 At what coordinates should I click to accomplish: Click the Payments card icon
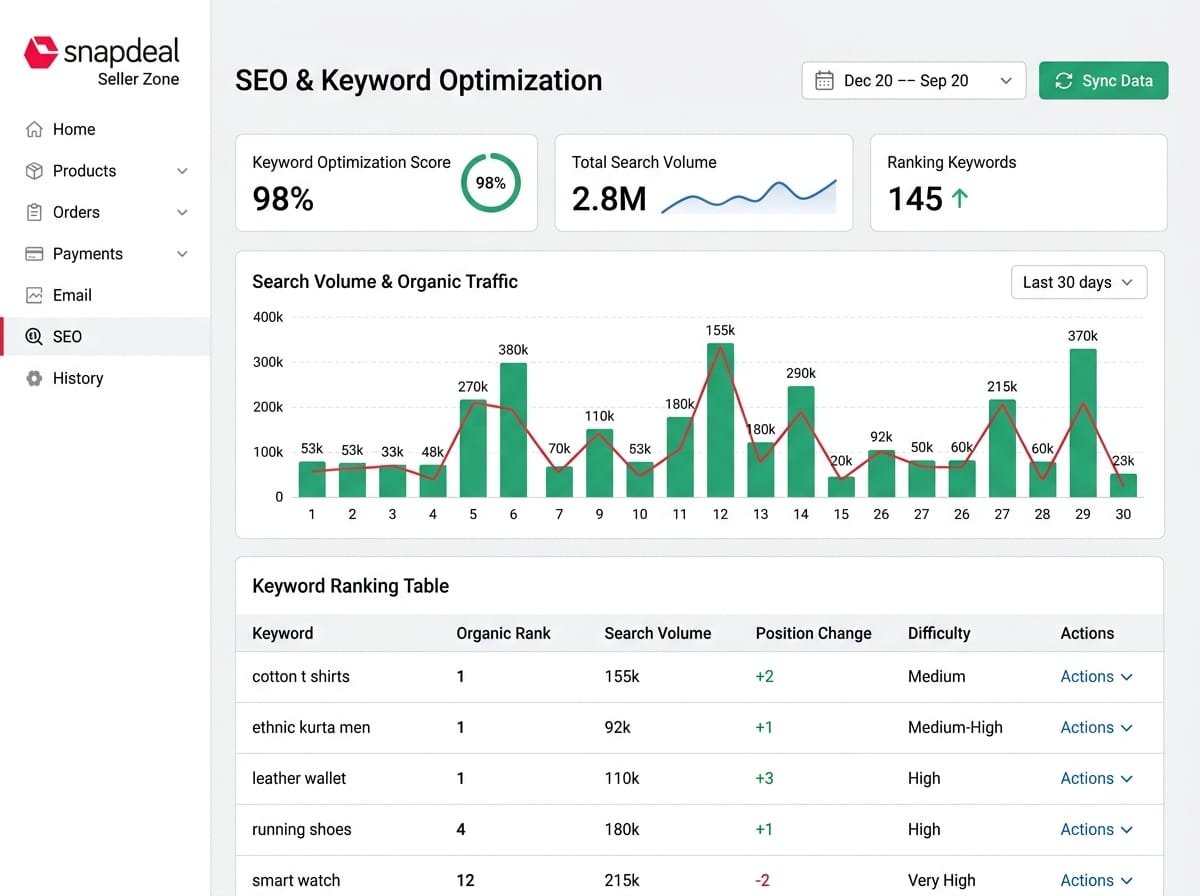(x=34, y=254)
